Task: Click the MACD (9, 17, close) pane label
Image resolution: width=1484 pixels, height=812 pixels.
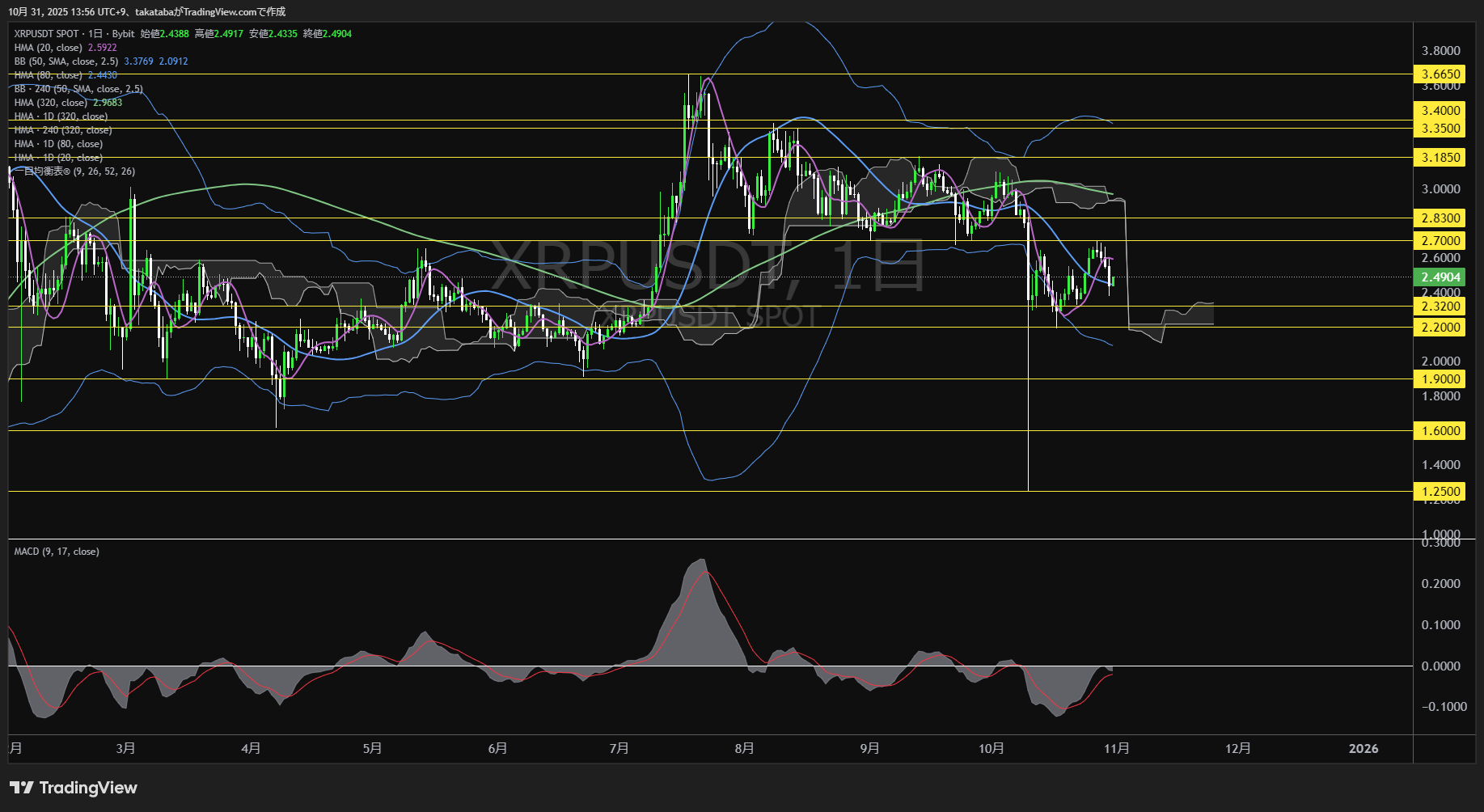Action: 56,551
